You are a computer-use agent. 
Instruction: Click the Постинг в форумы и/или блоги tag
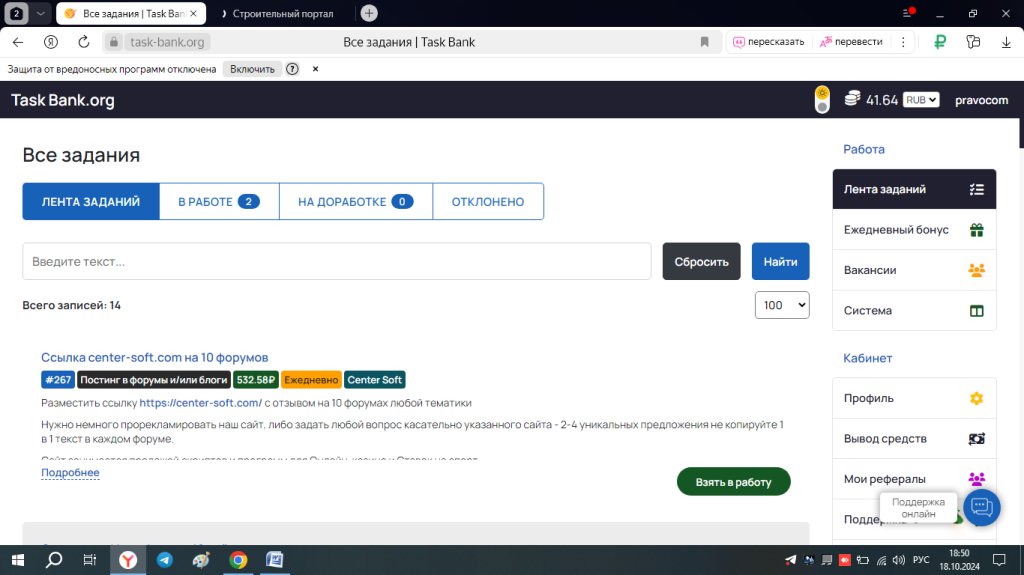tap(153, 380)
